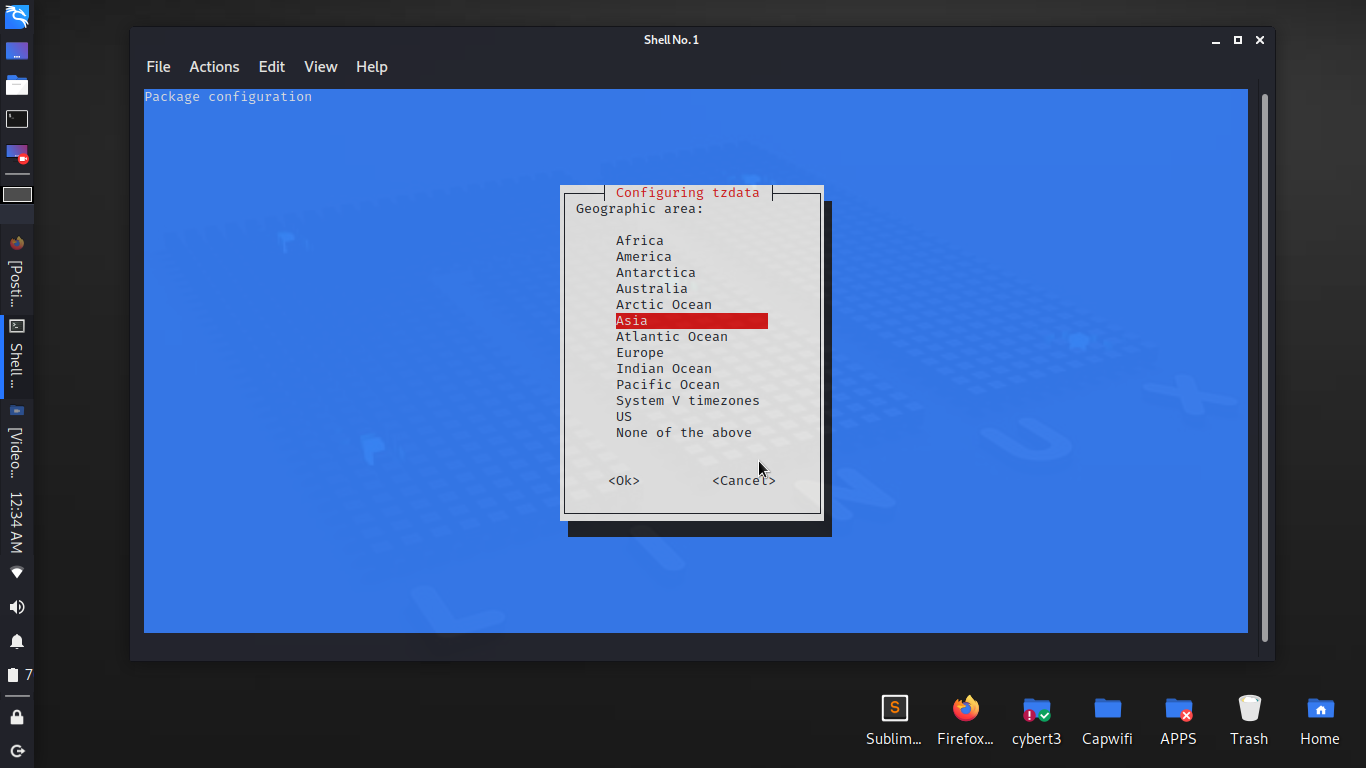Open the Home folder
1366x768 pixels.
[1319, 712]
